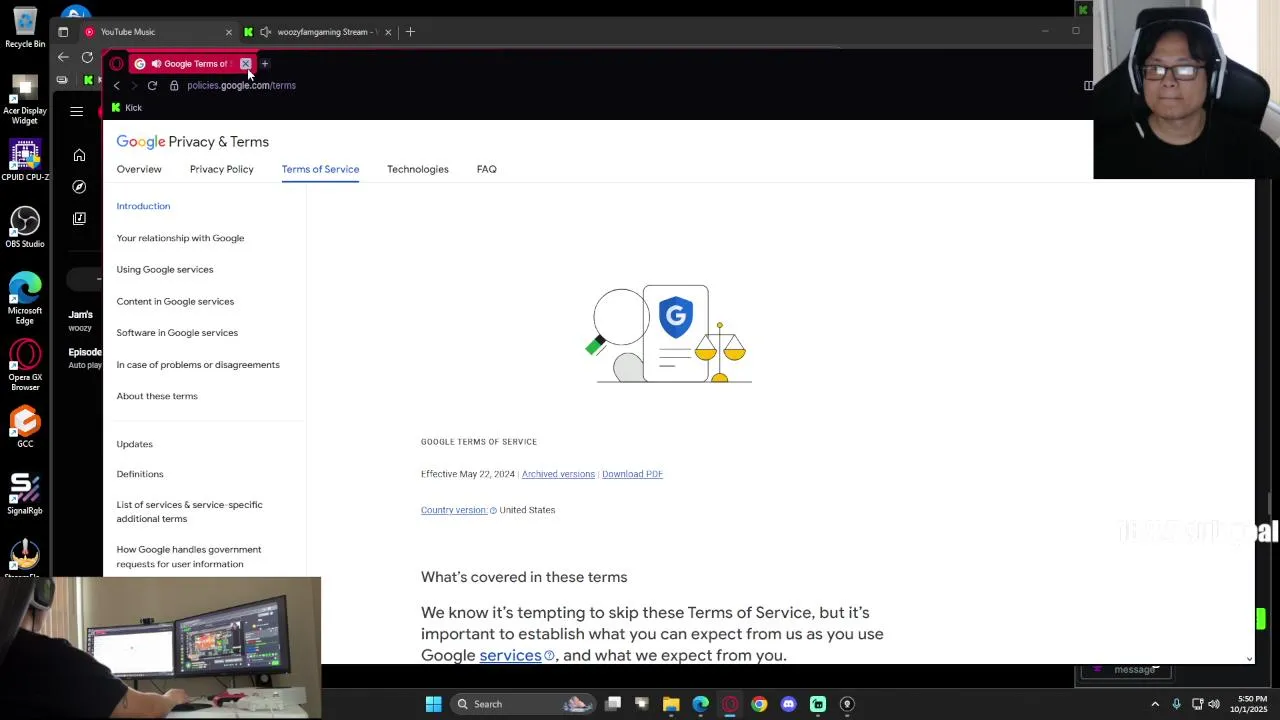The height and width of the screenshot is (720, 1280).
Task: Open the Definitions sidebar link
Action: tap(140, 474)
